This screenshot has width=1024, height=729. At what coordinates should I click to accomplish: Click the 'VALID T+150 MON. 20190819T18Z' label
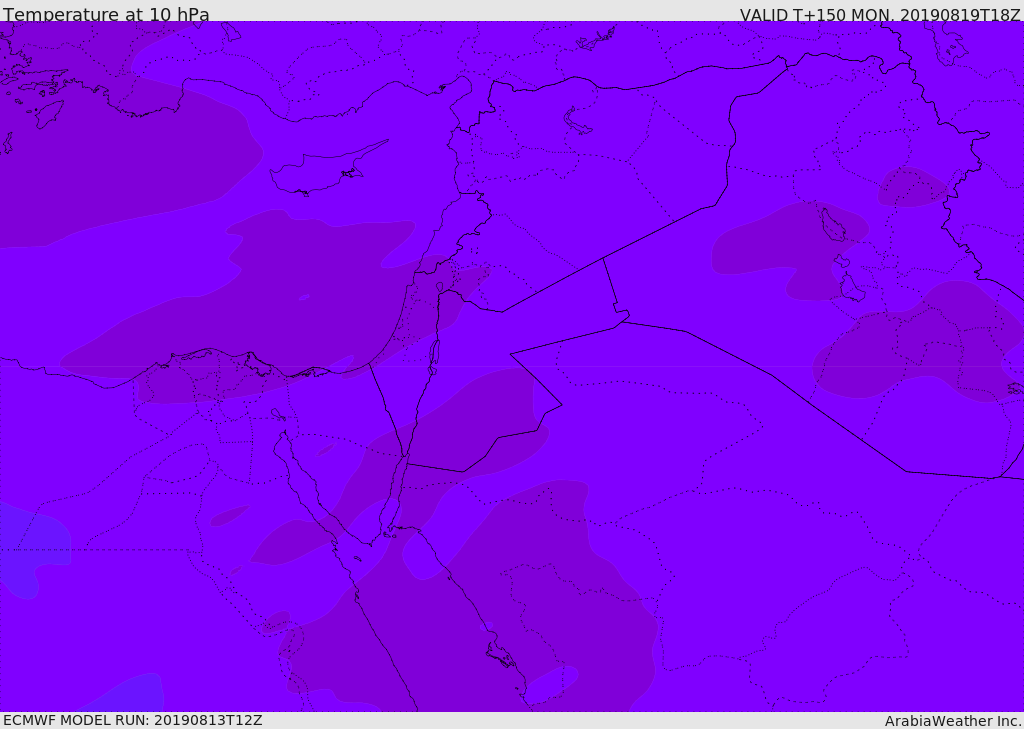click(880, 14)
